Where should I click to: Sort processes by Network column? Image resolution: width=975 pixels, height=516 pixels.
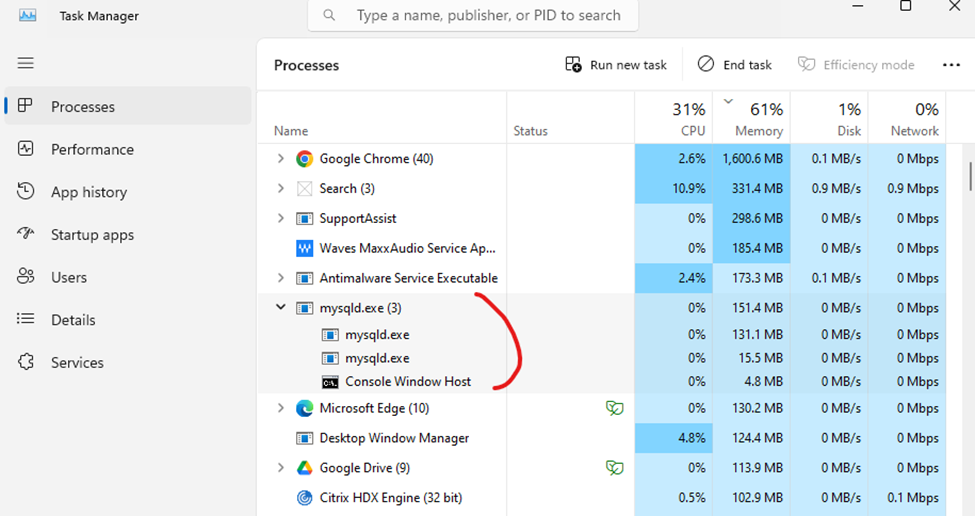point(907,117)
